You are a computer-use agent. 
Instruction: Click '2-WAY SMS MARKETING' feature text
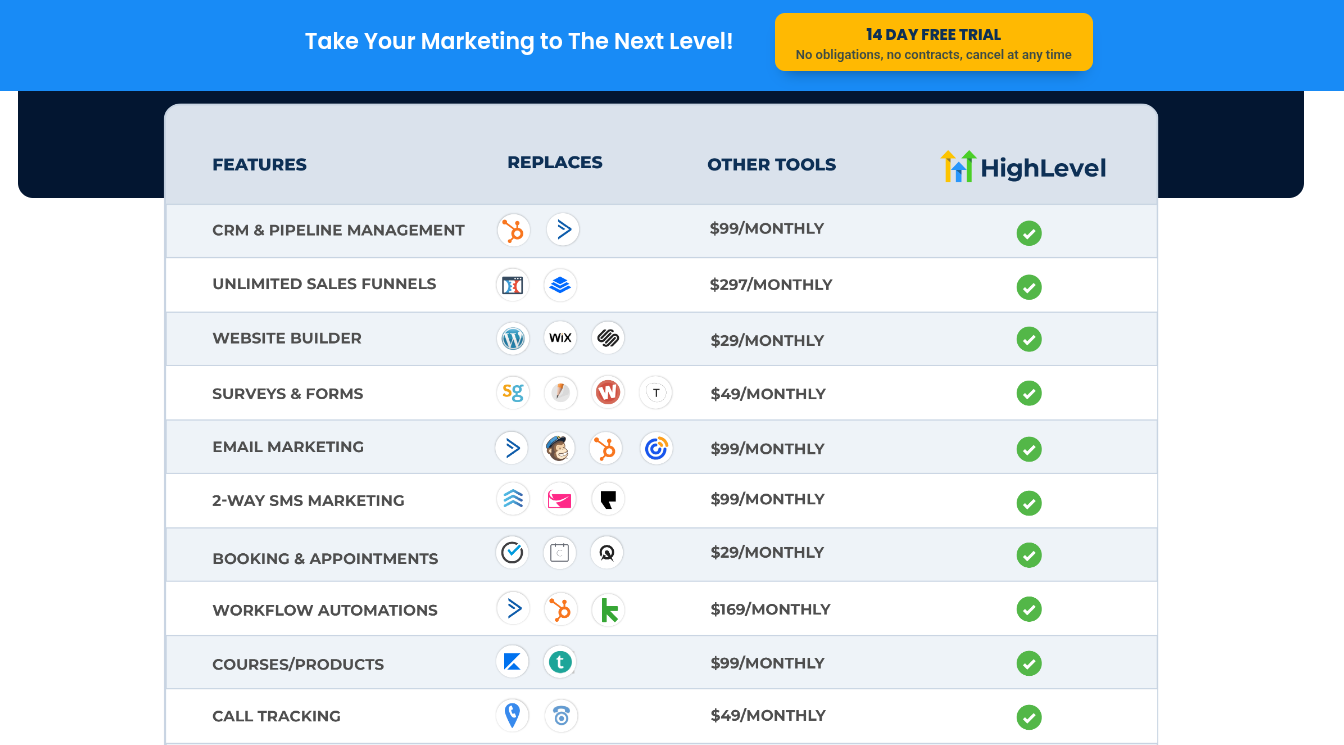click(x=309, y=501)
